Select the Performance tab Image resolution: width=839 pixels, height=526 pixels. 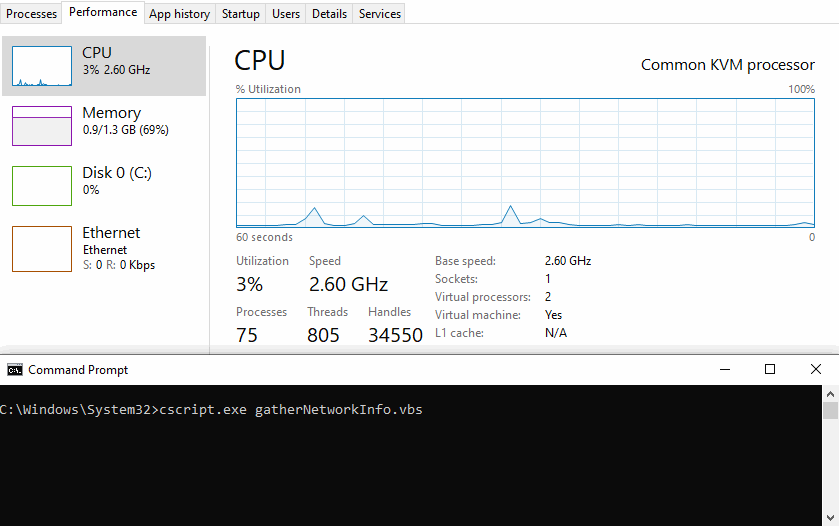click(103, 13)
